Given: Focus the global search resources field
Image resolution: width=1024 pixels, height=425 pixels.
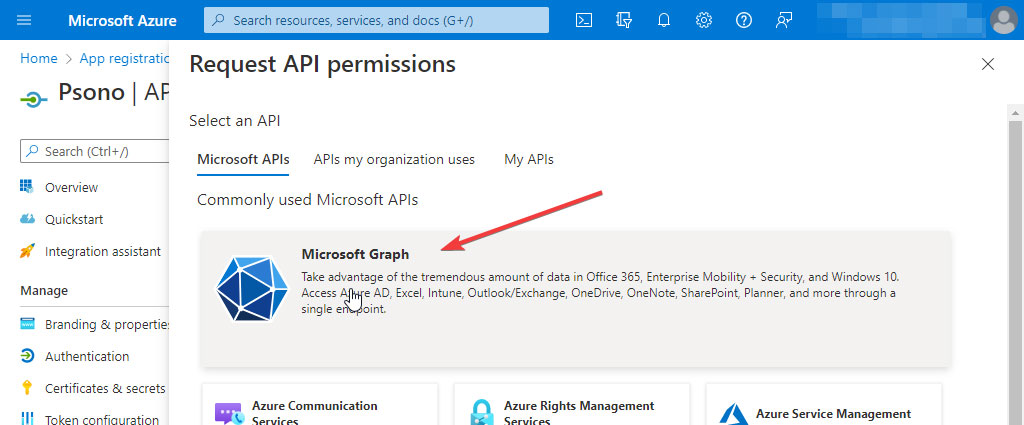Looking at the screenshot, I should [376, 20].
